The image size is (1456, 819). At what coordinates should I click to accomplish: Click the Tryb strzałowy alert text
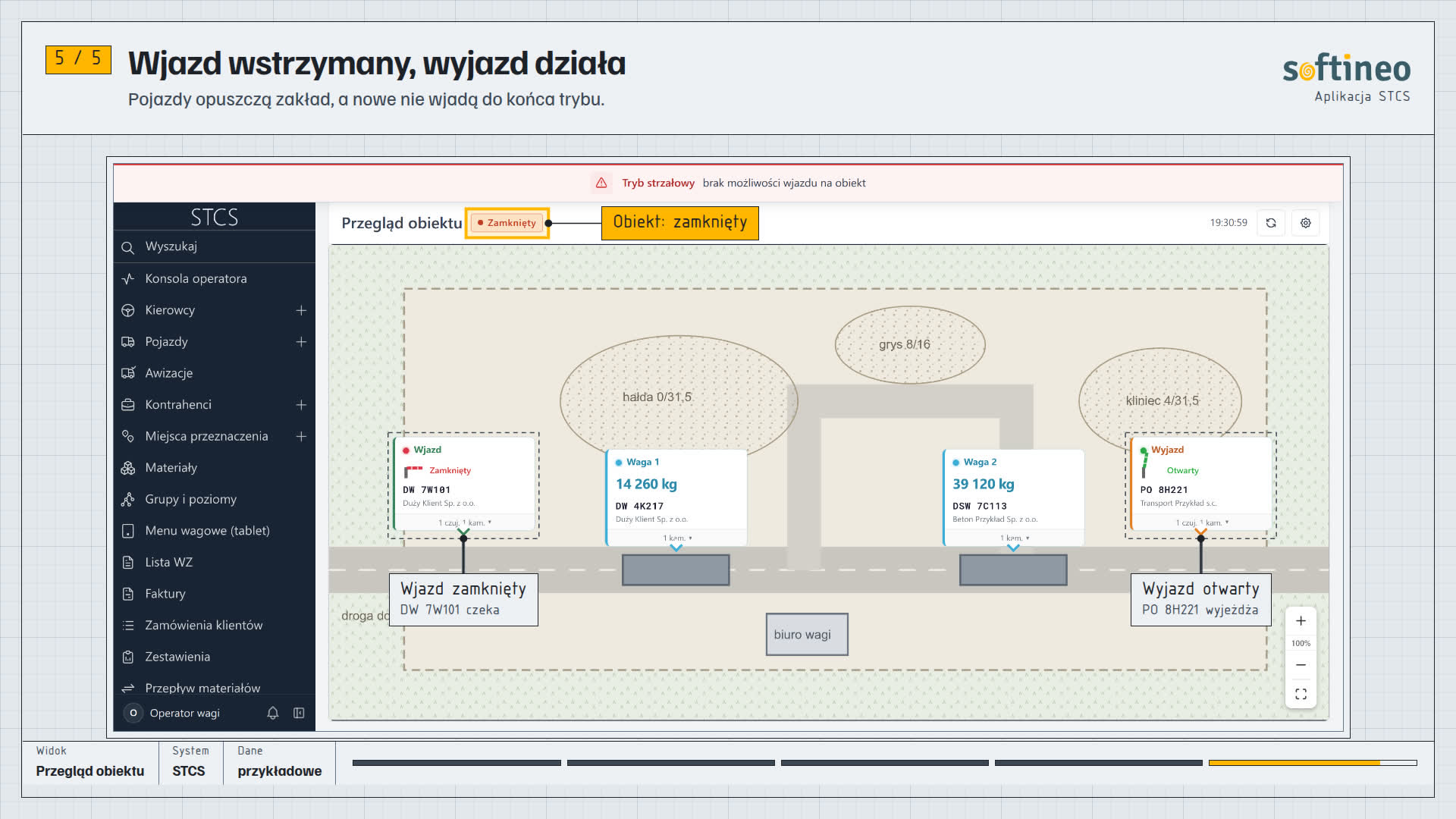click(658, 183)
